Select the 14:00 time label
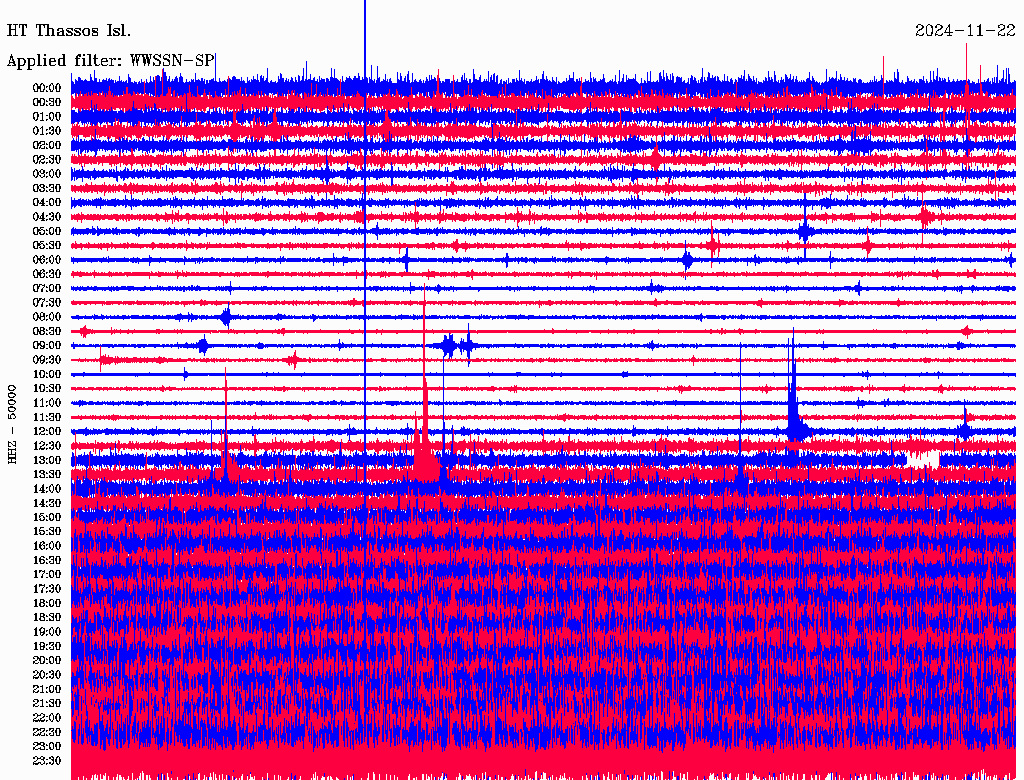This screenshot has height=780, width=1024. 47,489
